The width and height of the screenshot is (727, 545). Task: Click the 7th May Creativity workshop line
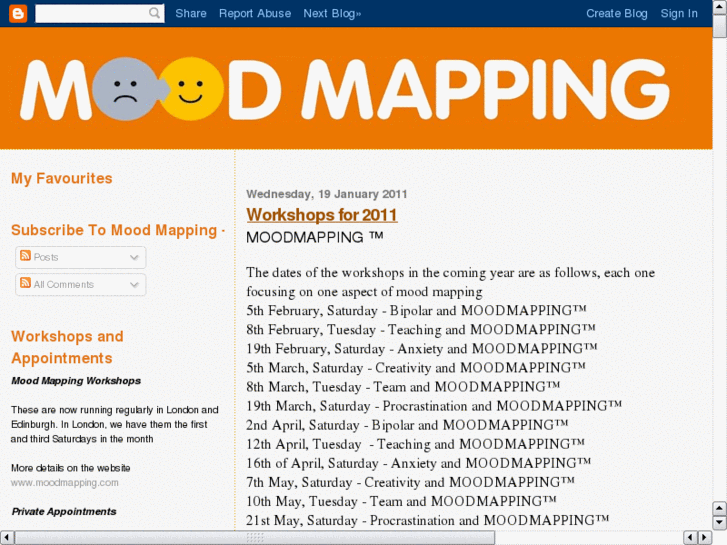click(x=410, y=482)
